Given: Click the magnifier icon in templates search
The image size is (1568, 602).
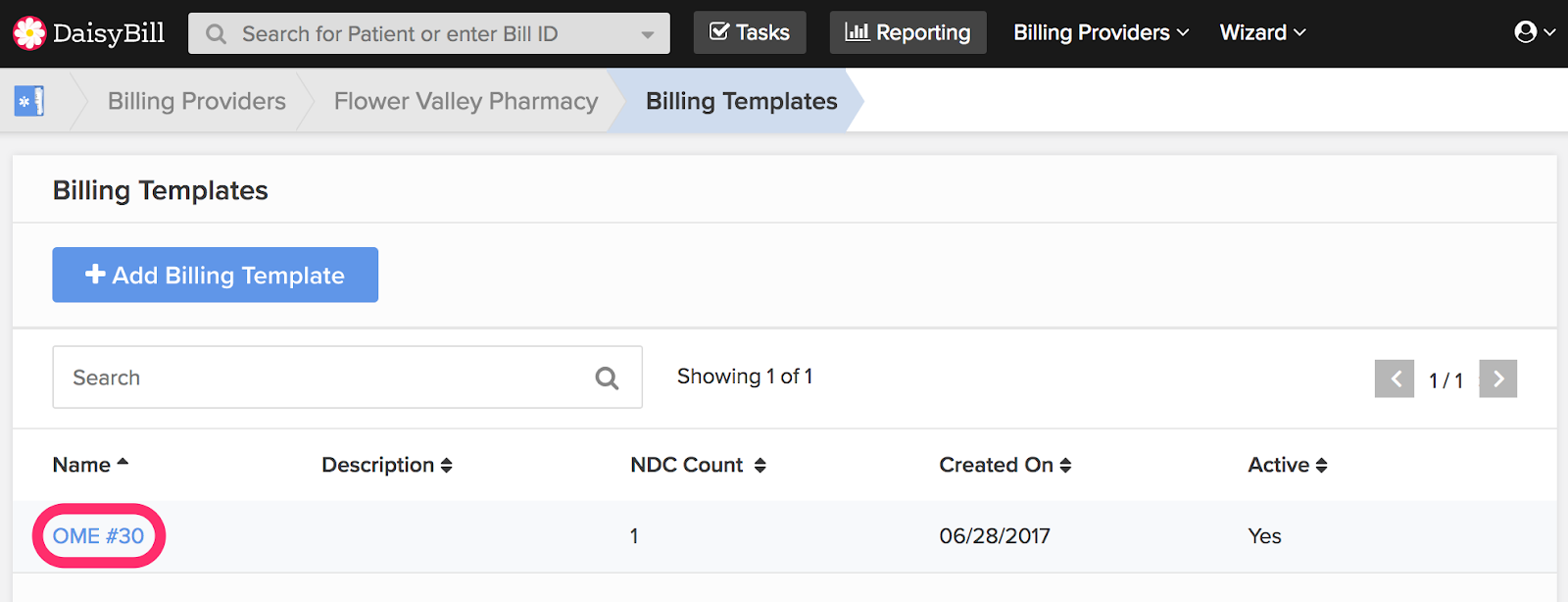Looking at the screenshot, I should pos(607,378).
